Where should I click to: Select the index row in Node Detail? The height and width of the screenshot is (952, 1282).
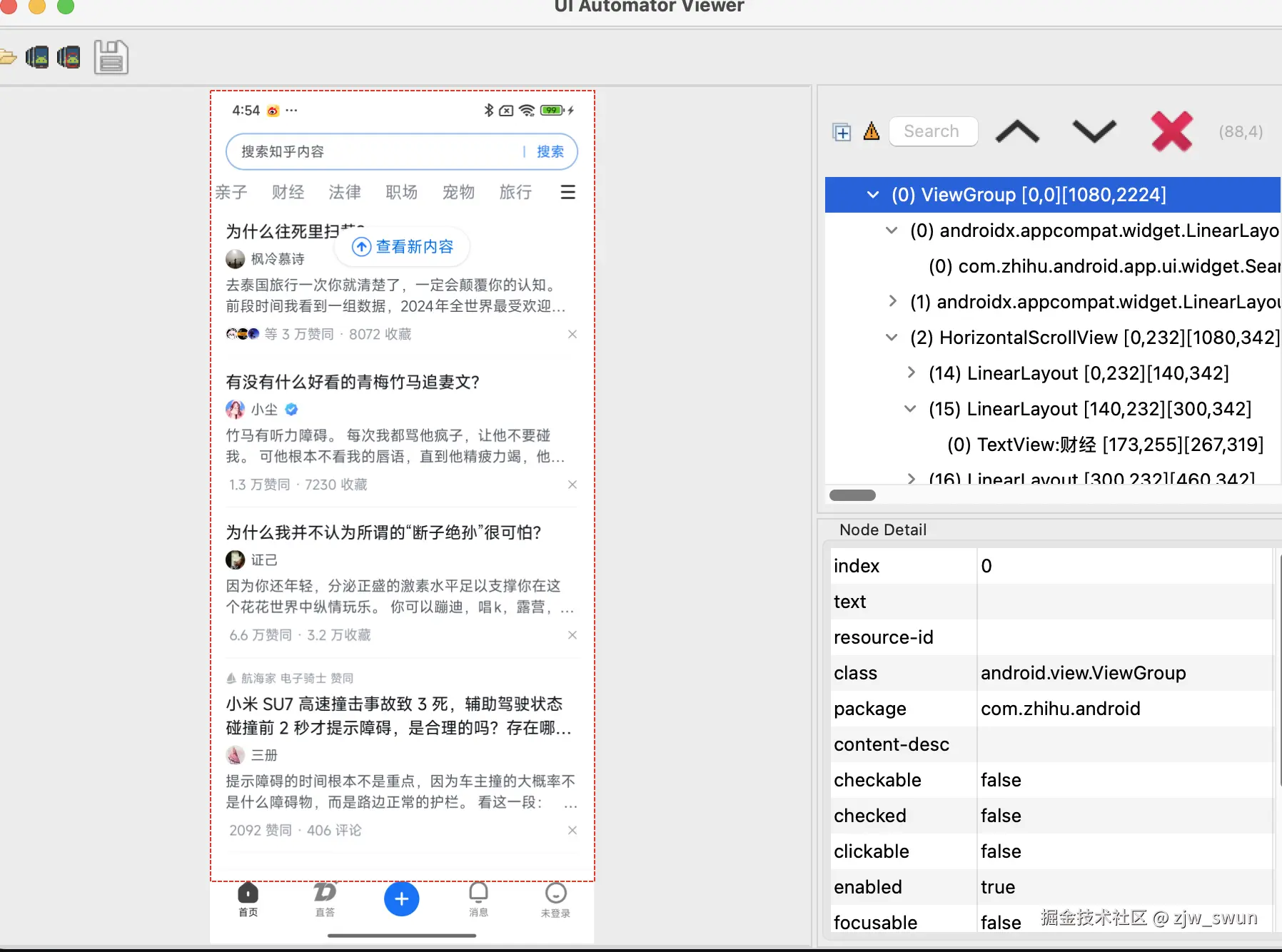tap(1052, 566)
